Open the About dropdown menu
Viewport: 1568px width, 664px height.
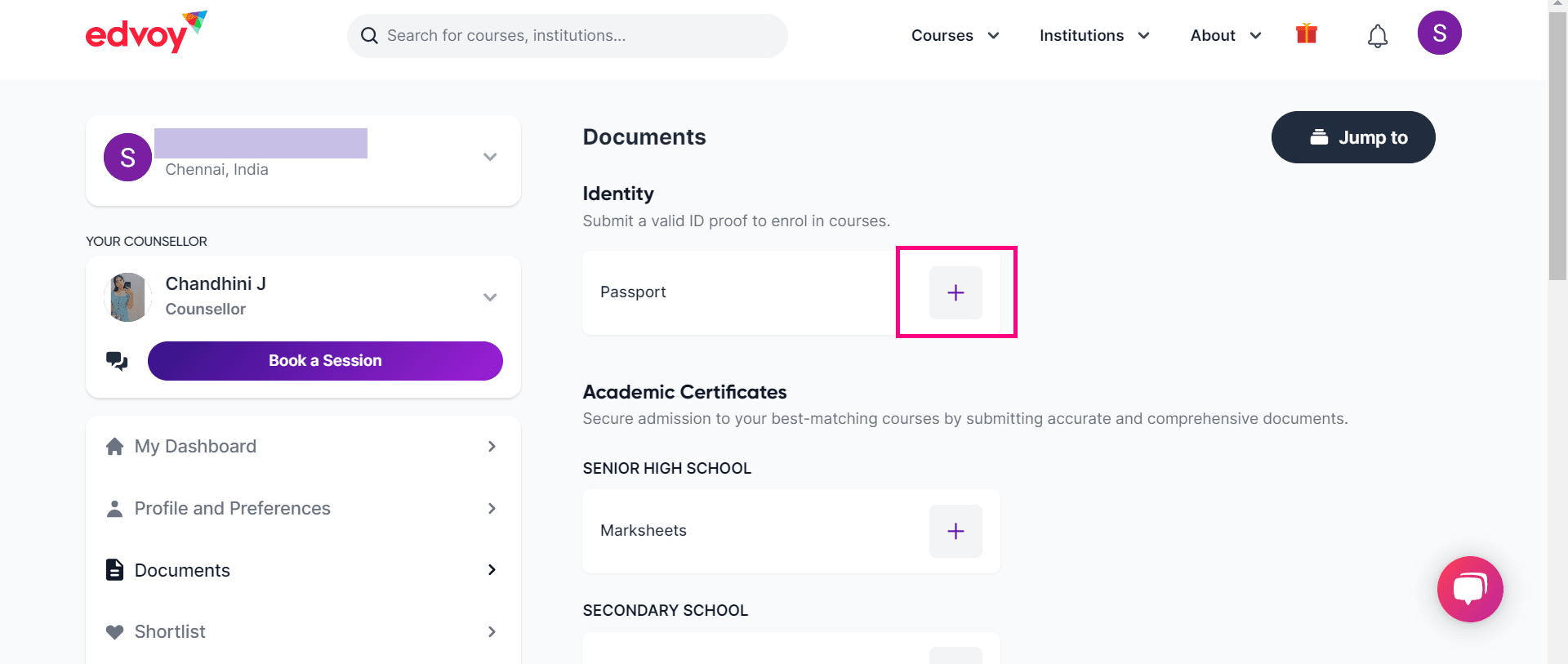pos(1226,35)
